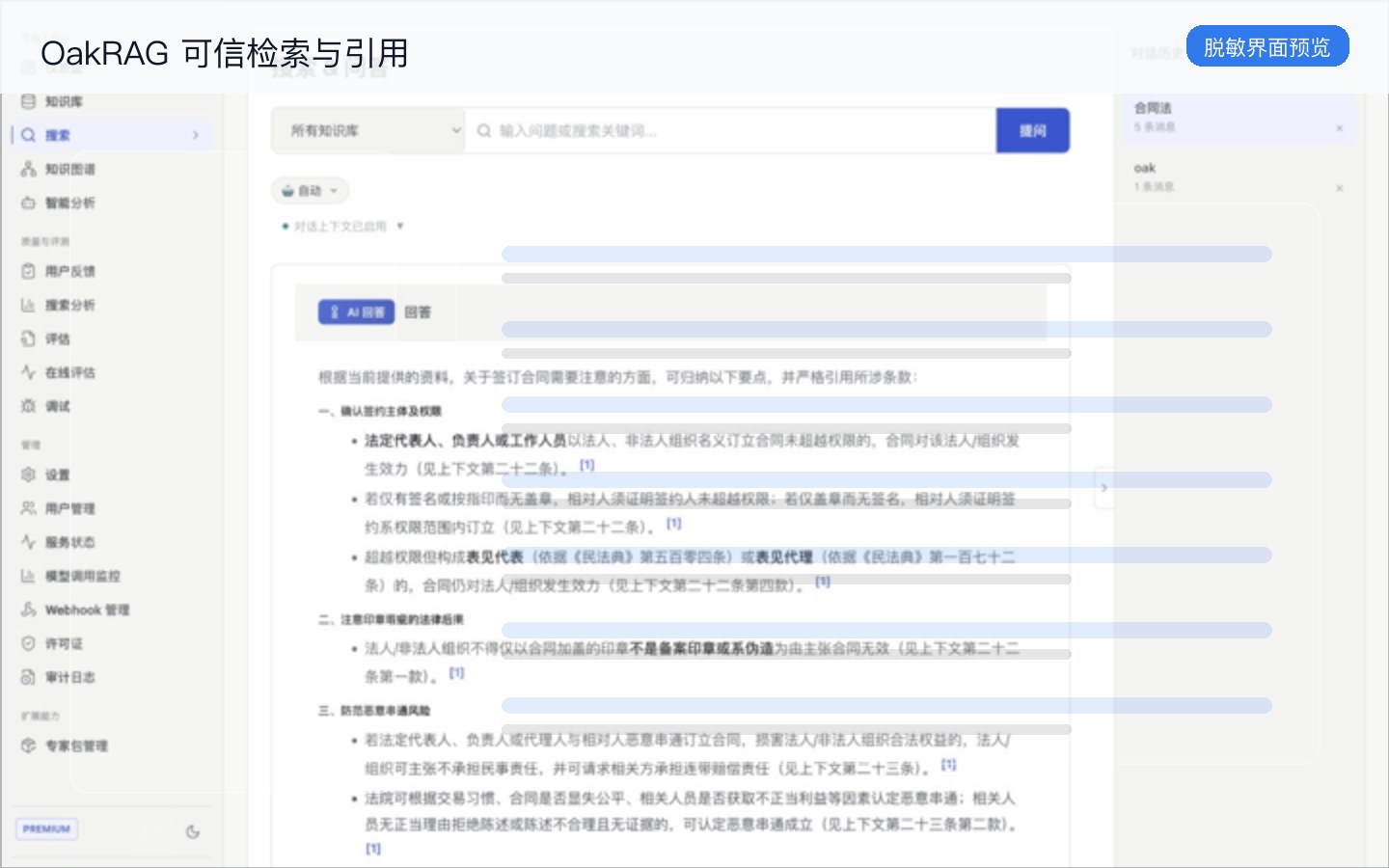Open 知识库 in the sidebar
This screenshot has height=868, width=1389.
64,101
